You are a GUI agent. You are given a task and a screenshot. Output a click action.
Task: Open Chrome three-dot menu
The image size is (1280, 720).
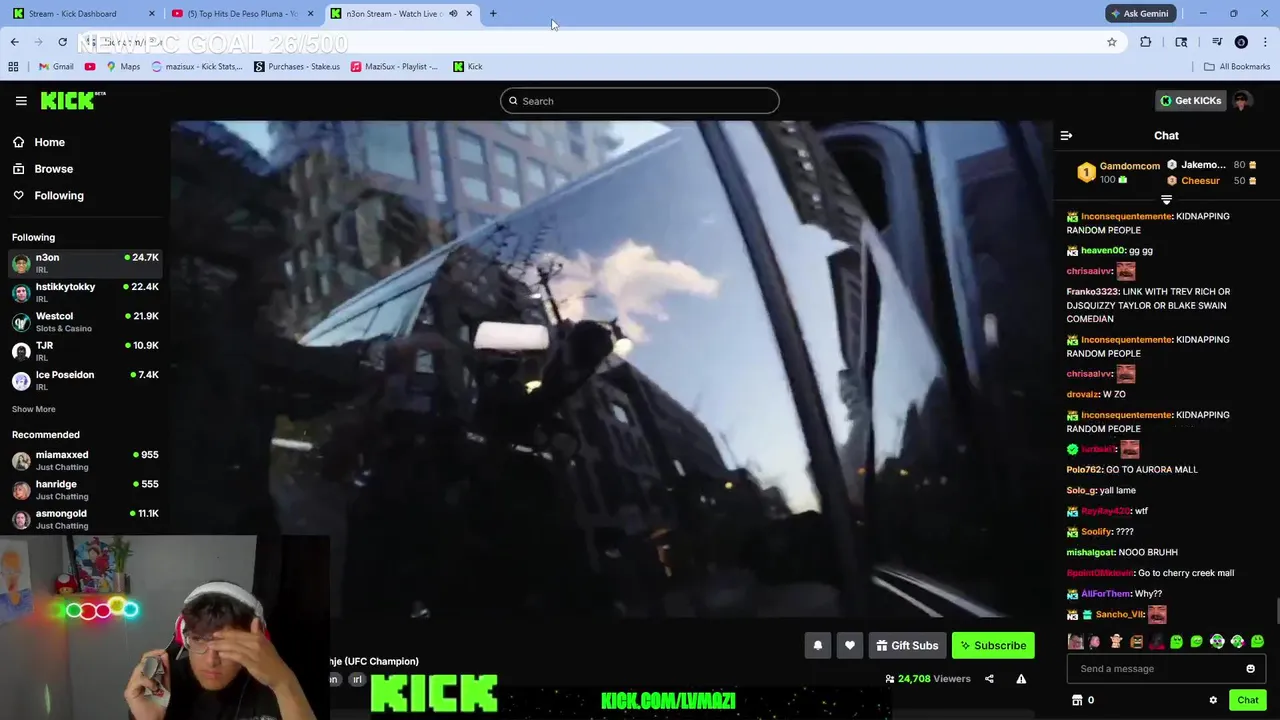coord(1265,42)
